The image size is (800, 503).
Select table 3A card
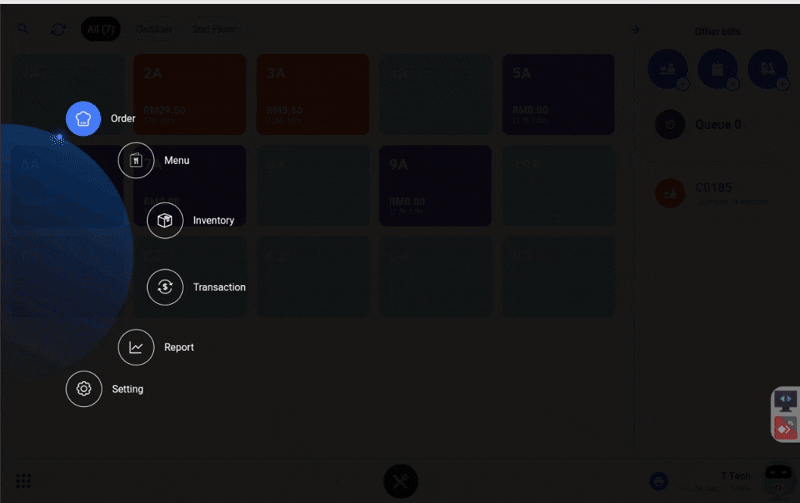312,94
